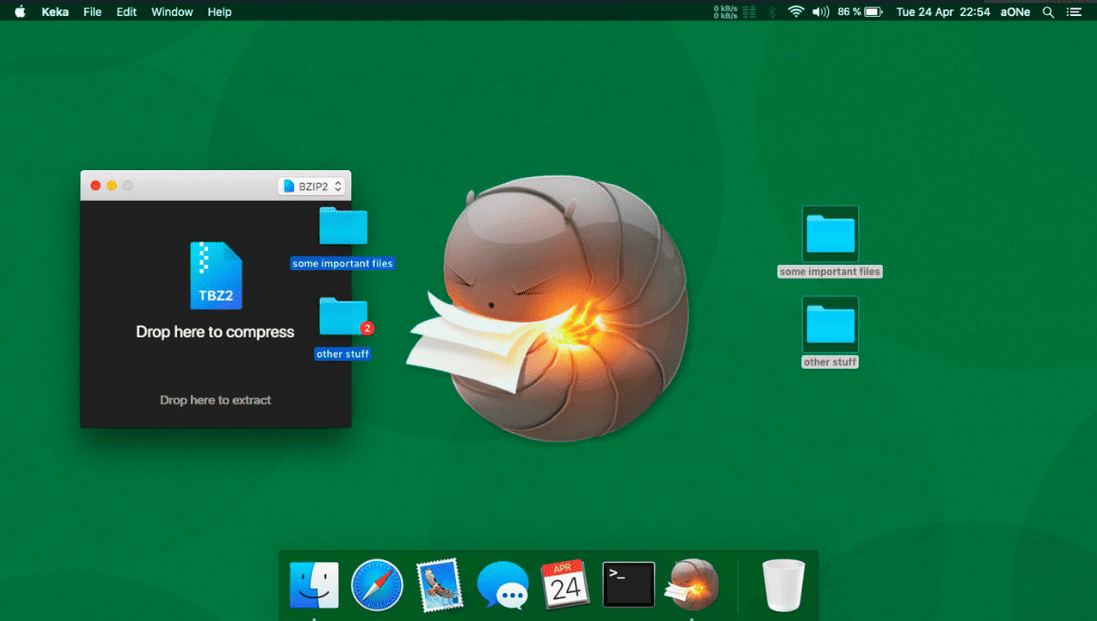Click the Drop here to extract area
Viewport: 1097px width, 621px height.
point(215,400)
